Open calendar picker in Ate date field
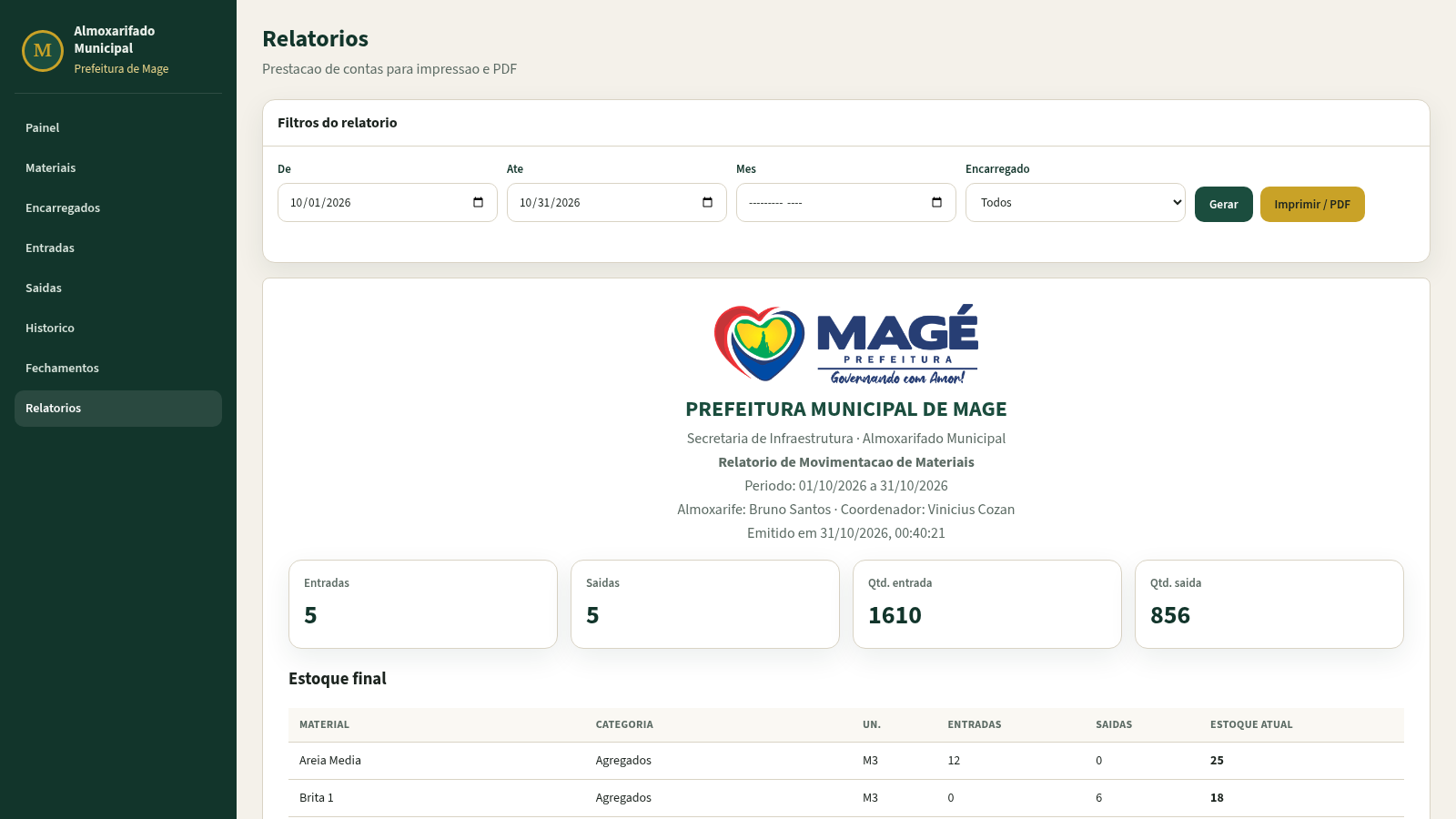The width and height of the screenshot is (1456, 819). click(708, 202)
